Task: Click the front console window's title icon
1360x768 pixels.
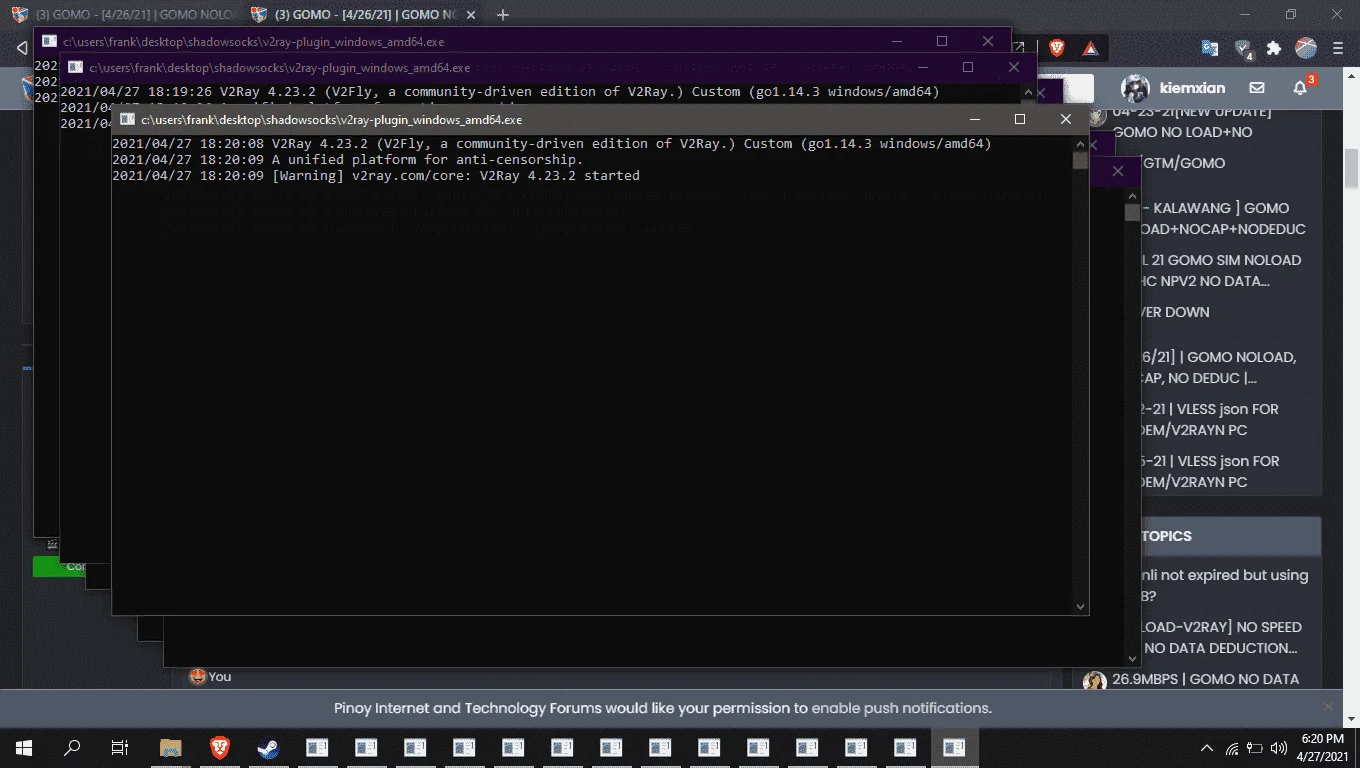Action: coord(127,119)
